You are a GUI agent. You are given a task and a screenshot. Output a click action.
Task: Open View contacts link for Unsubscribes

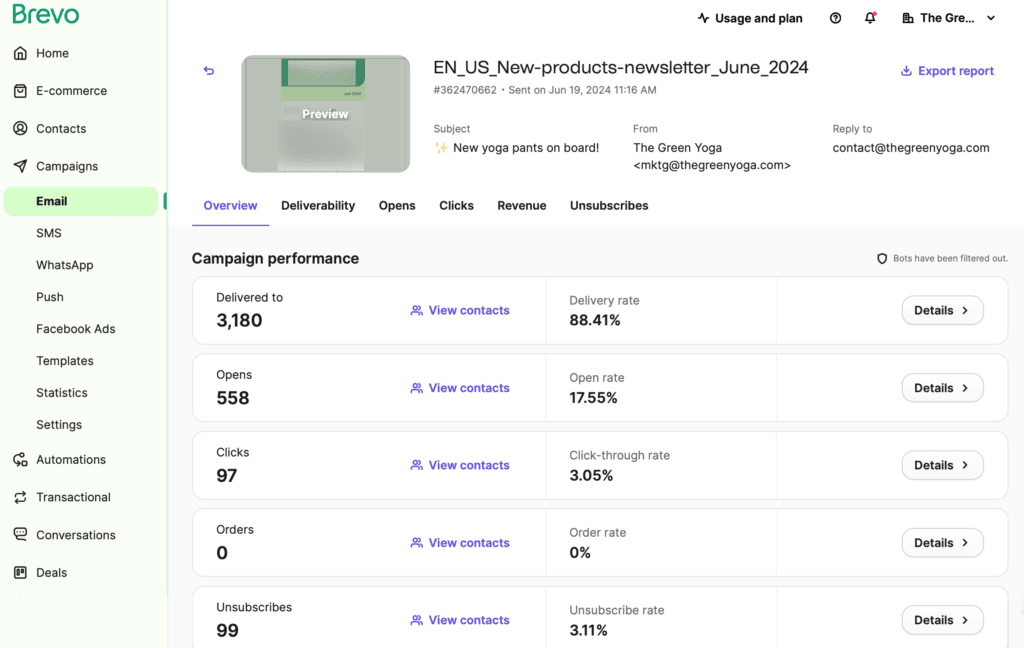click(469, 620)
